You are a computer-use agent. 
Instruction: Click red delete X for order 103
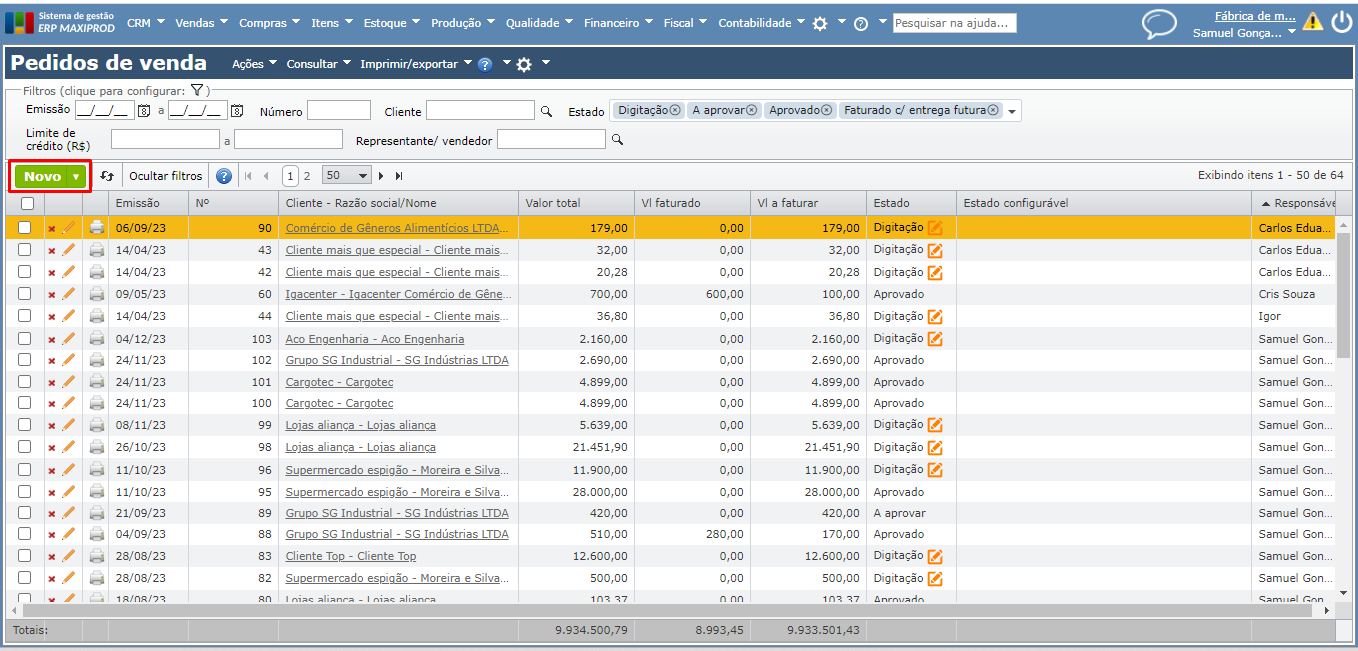tap(52, 339)
